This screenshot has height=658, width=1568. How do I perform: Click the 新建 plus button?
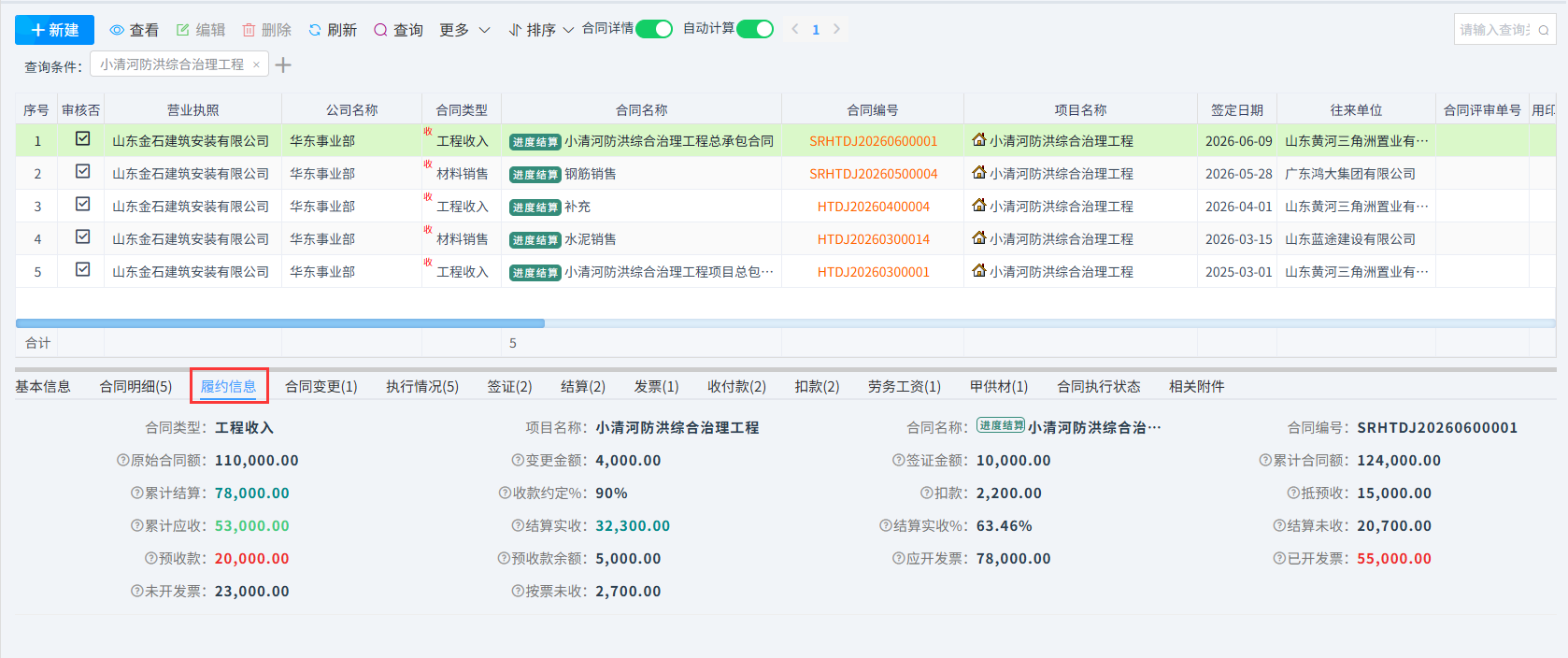pyautogui.click(x=54, y=30)
